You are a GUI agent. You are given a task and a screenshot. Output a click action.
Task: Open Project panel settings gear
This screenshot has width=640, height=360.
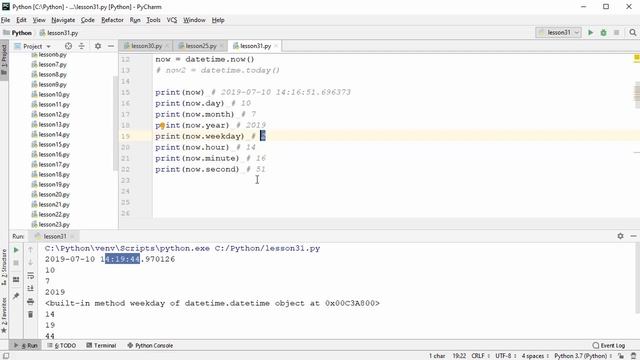(x=98, y=46)
